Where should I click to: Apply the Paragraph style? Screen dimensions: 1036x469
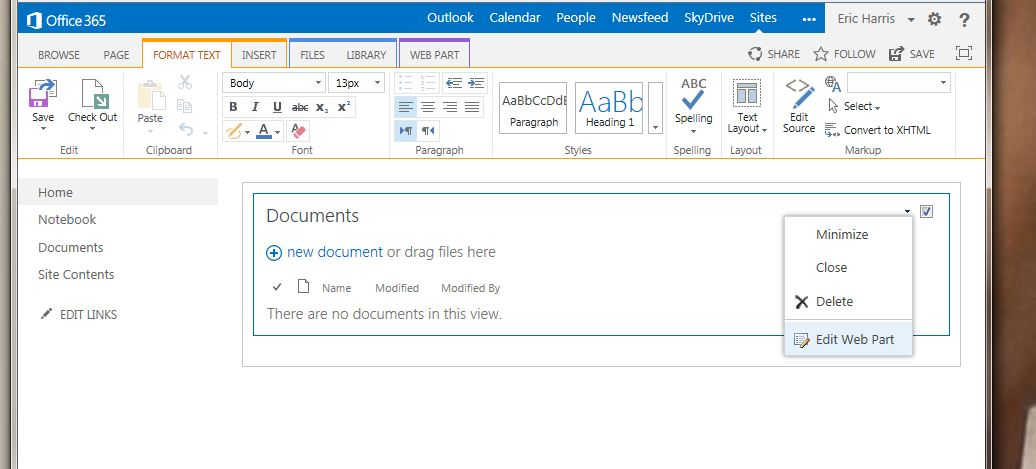(533, 108)
